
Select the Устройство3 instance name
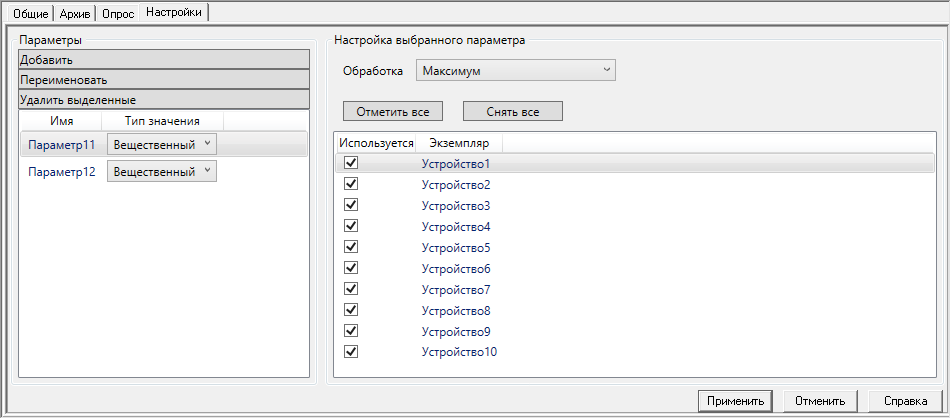point(456,206)
